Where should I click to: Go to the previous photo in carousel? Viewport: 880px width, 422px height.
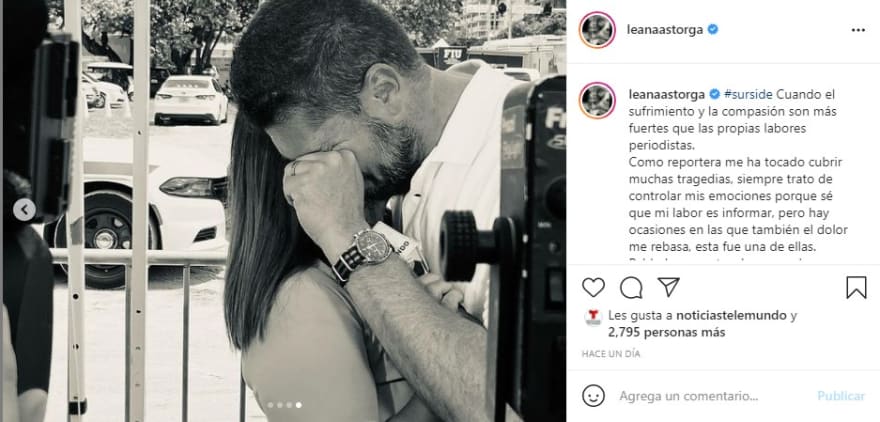(24, 210)
